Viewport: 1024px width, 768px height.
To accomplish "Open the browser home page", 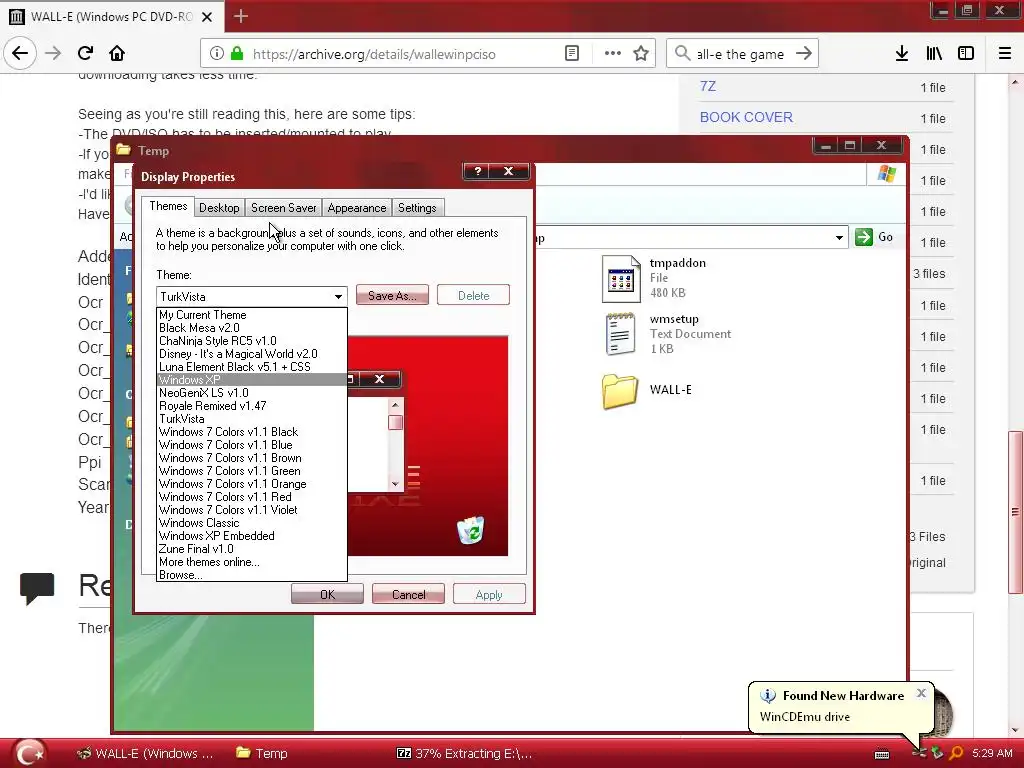I will 117,54.
